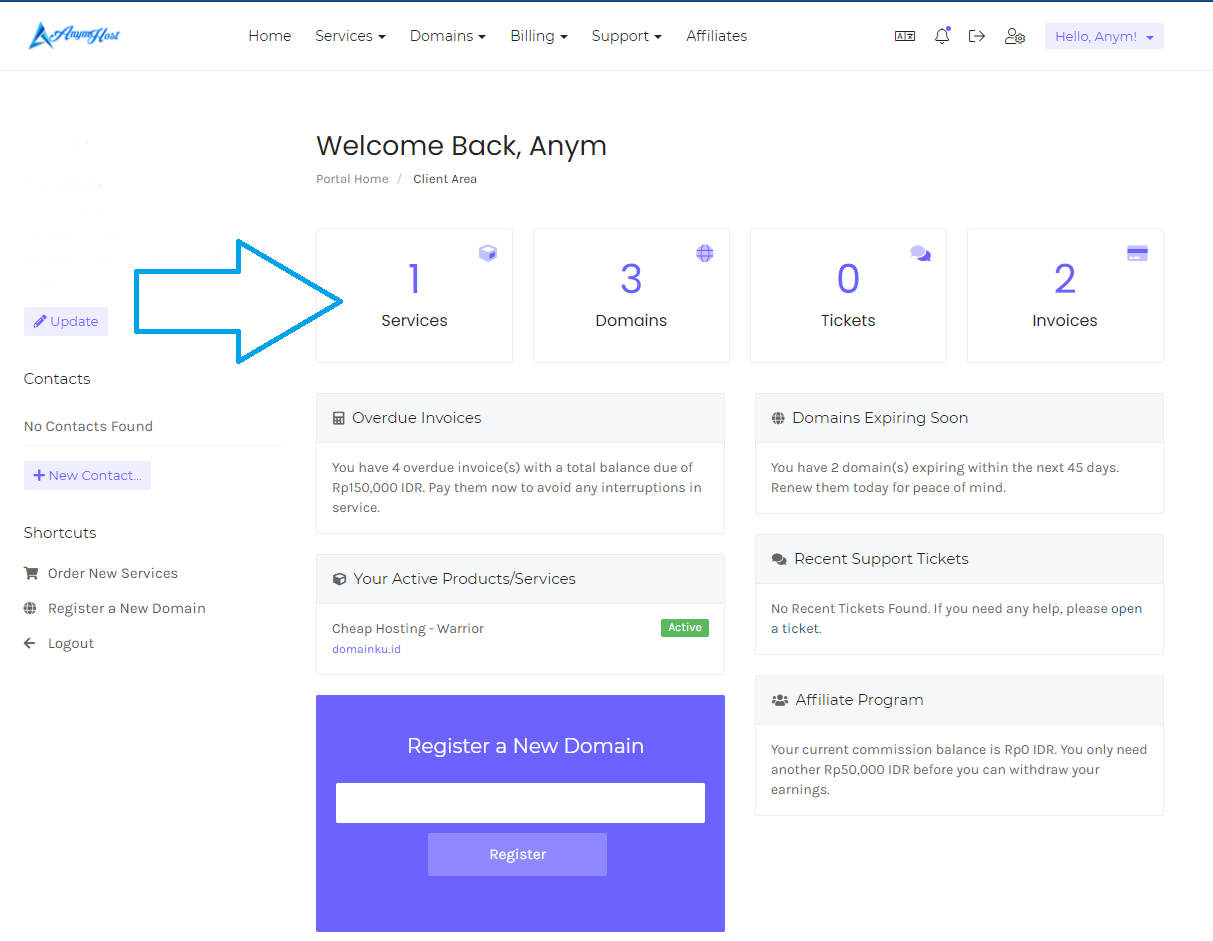The height and width of the screenshot is (941, 1213).
Task: Open the Billing dropdown menu
Action: tap(538, 36)
